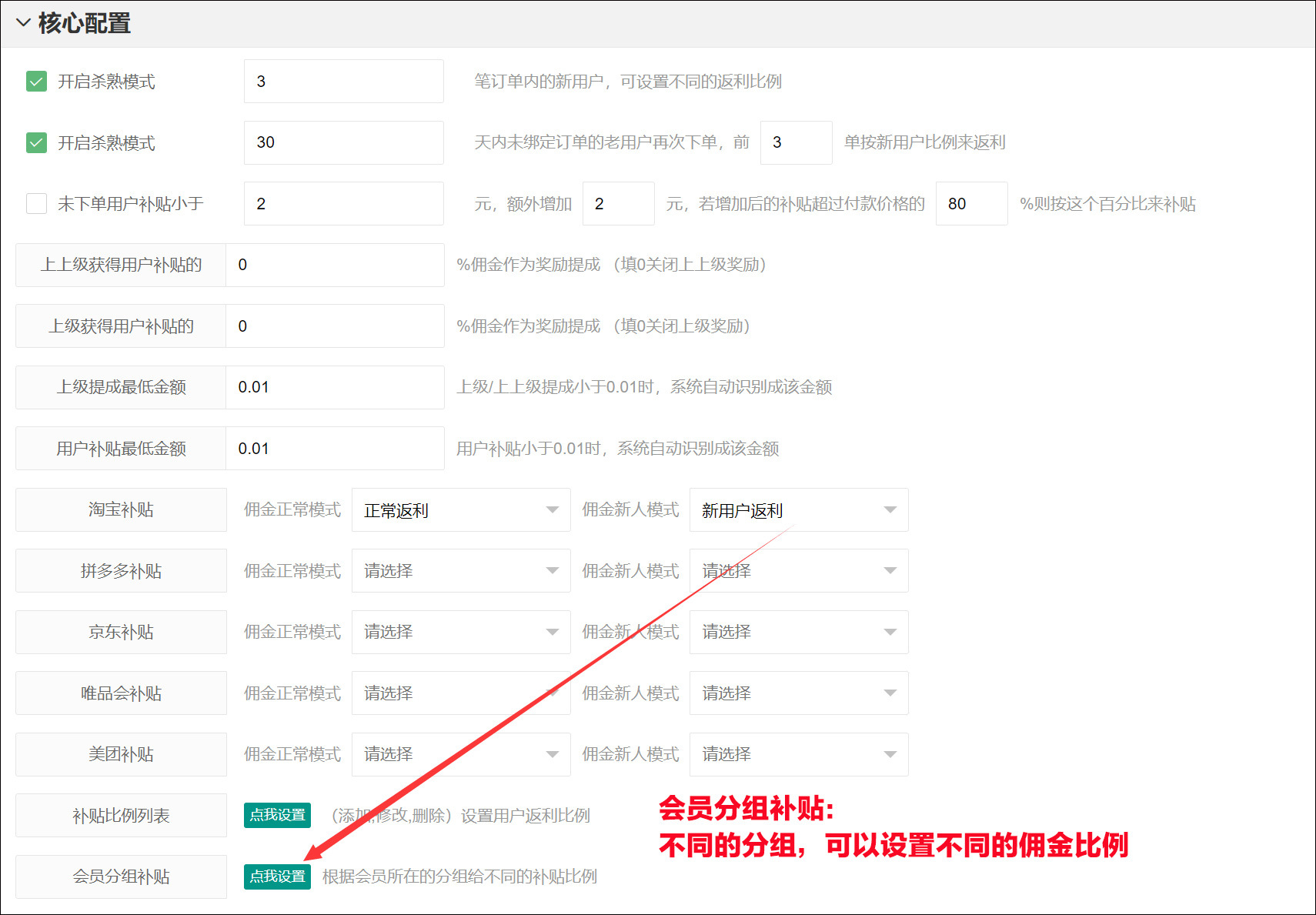Click arrow icon on 美团补贴 佣金新人模式
The height and width of the screenshot is (915, 1316).
tap(890, 755)
